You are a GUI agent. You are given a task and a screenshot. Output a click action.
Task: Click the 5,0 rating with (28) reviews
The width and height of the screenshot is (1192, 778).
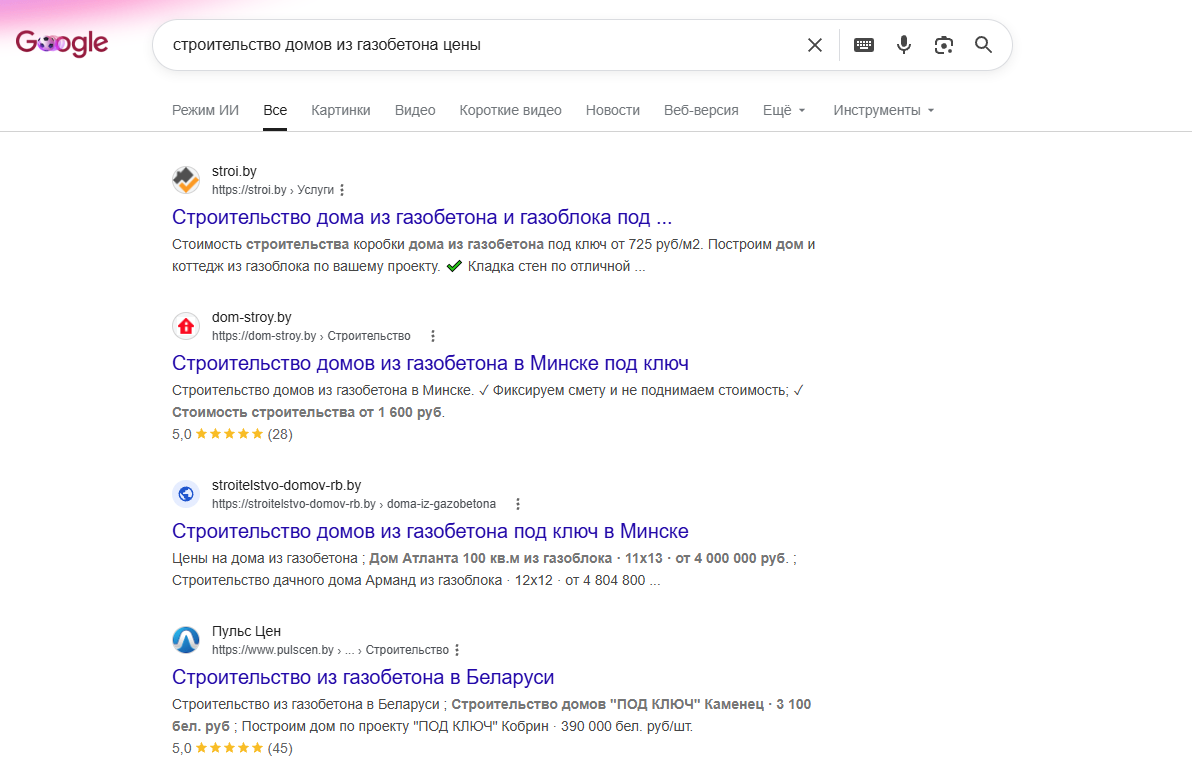[232, 434]
